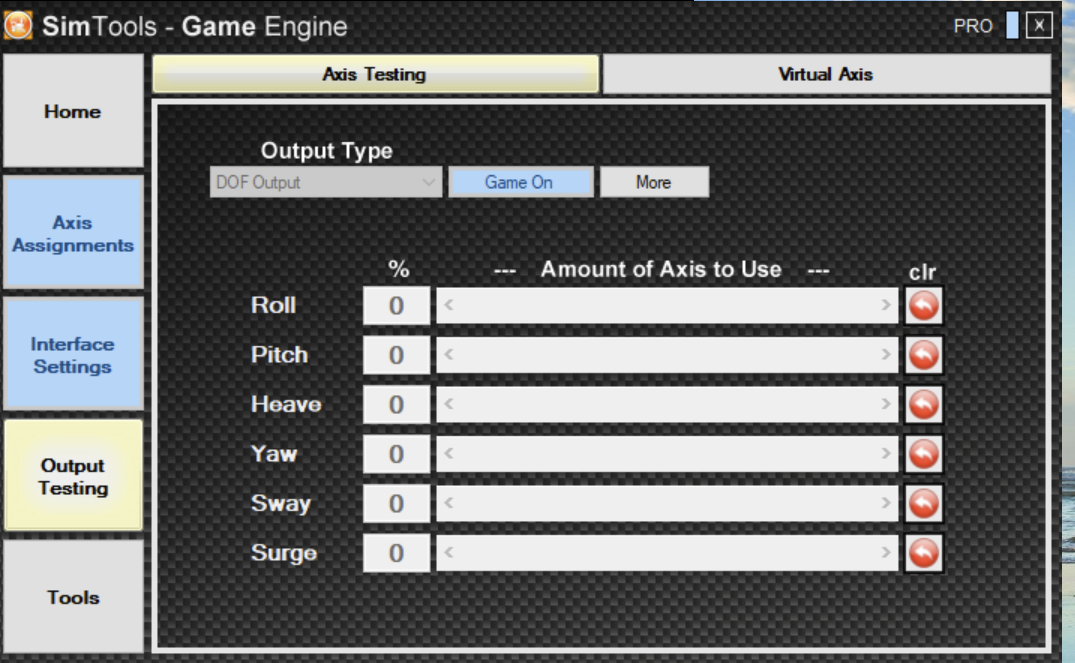Click the SimTools logo icon in title bar
Screen dimensions: 1075x663
18,25
